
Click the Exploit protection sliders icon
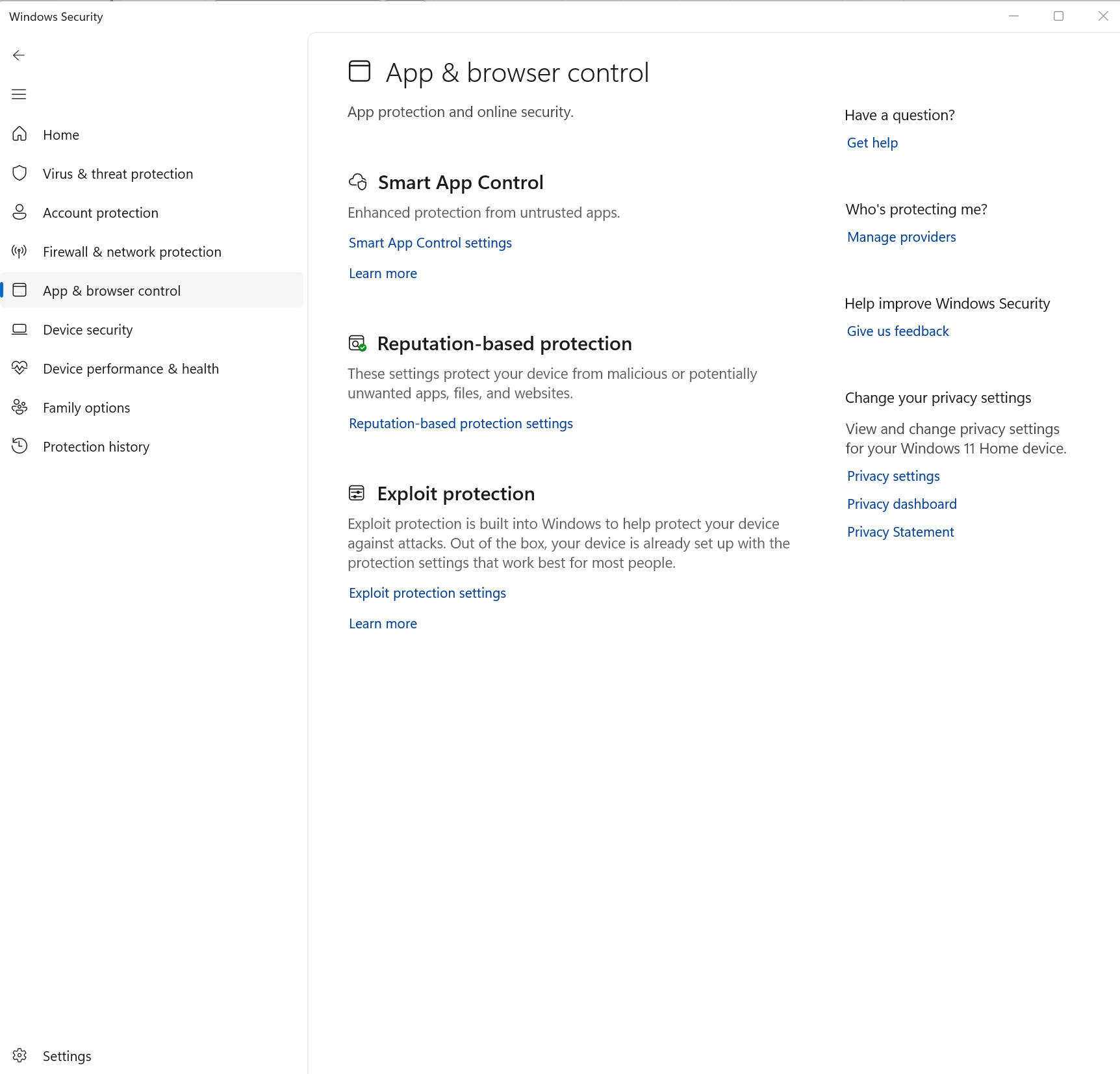point(357,493)
